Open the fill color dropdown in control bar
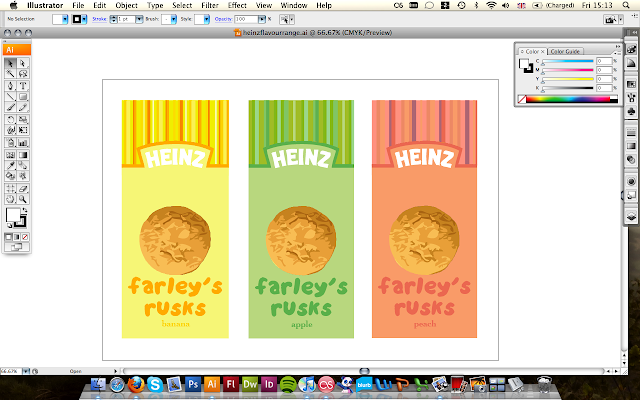The width and height of the screenshot is (640, 400). tap(65, 19)
